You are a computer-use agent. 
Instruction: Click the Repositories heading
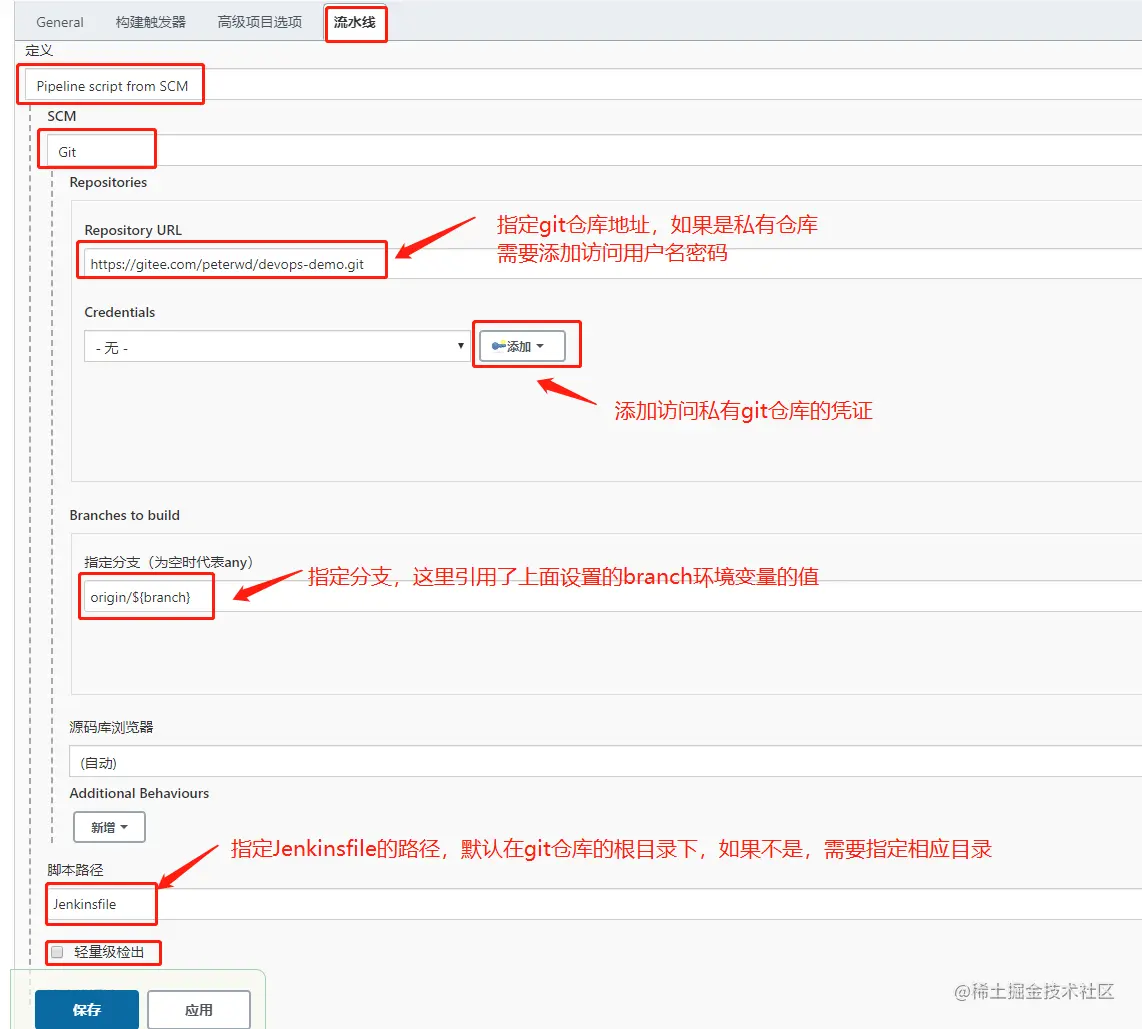point(108,182)
